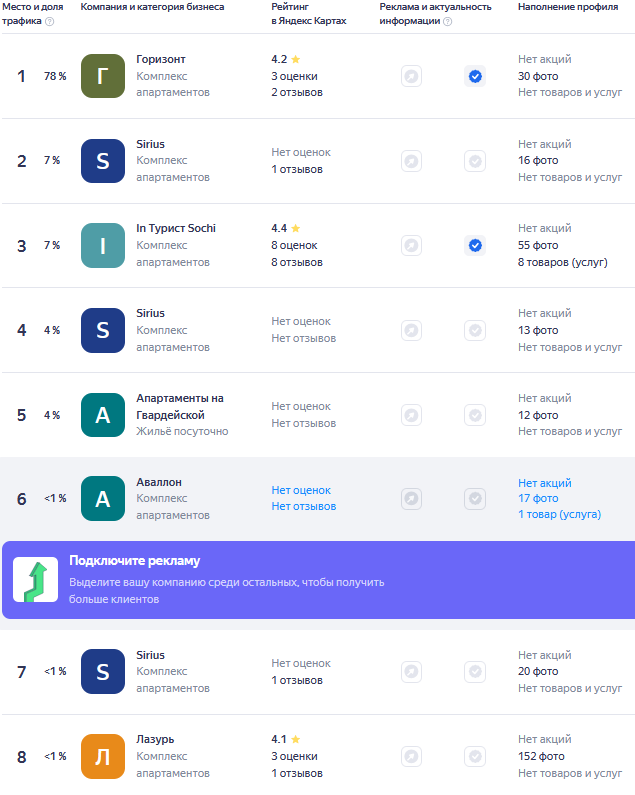
Task: Open the 17 фото link
Action: [x=538, y=498]
